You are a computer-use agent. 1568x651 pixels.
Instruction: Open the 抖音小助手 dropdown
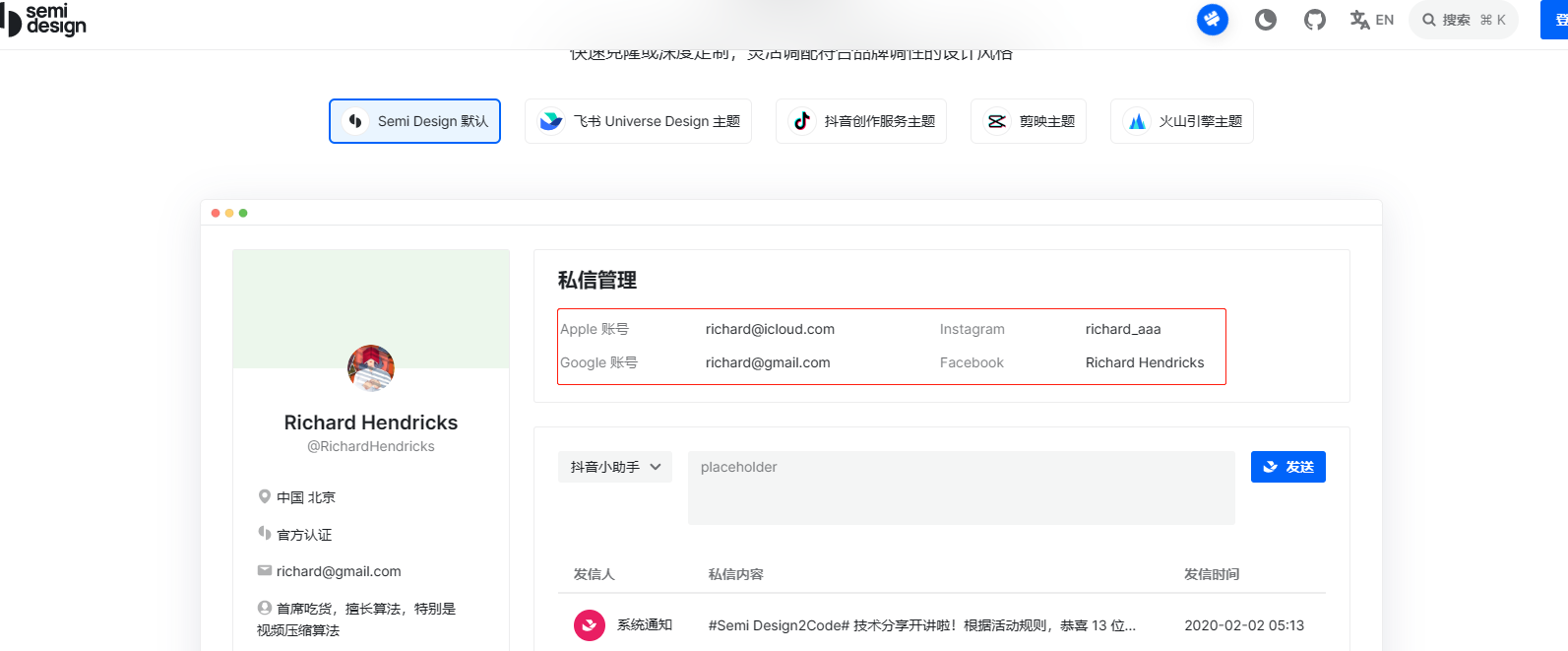tap(615, 467)
